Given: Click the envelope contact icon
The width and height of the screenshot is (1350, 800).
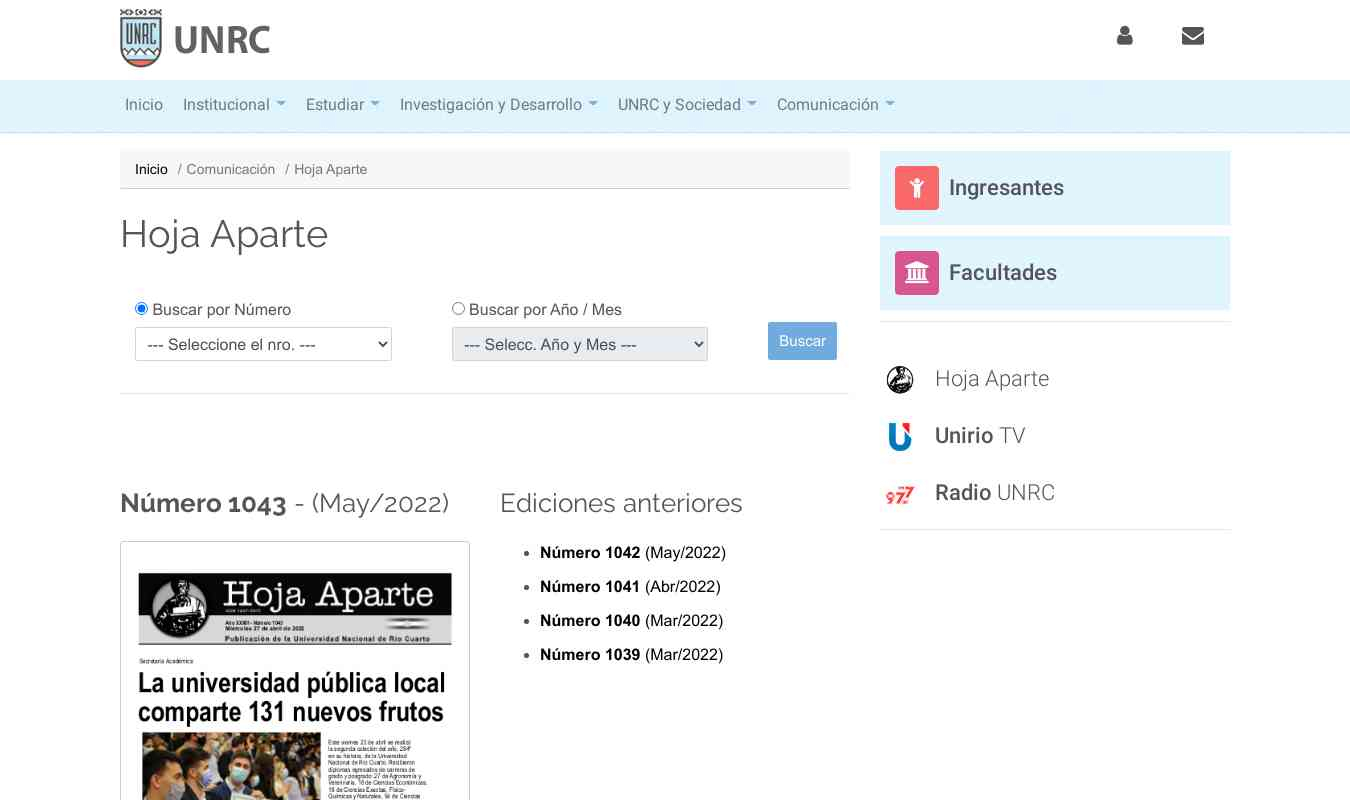Looking at the screenshot, I should click(1192, 36).
